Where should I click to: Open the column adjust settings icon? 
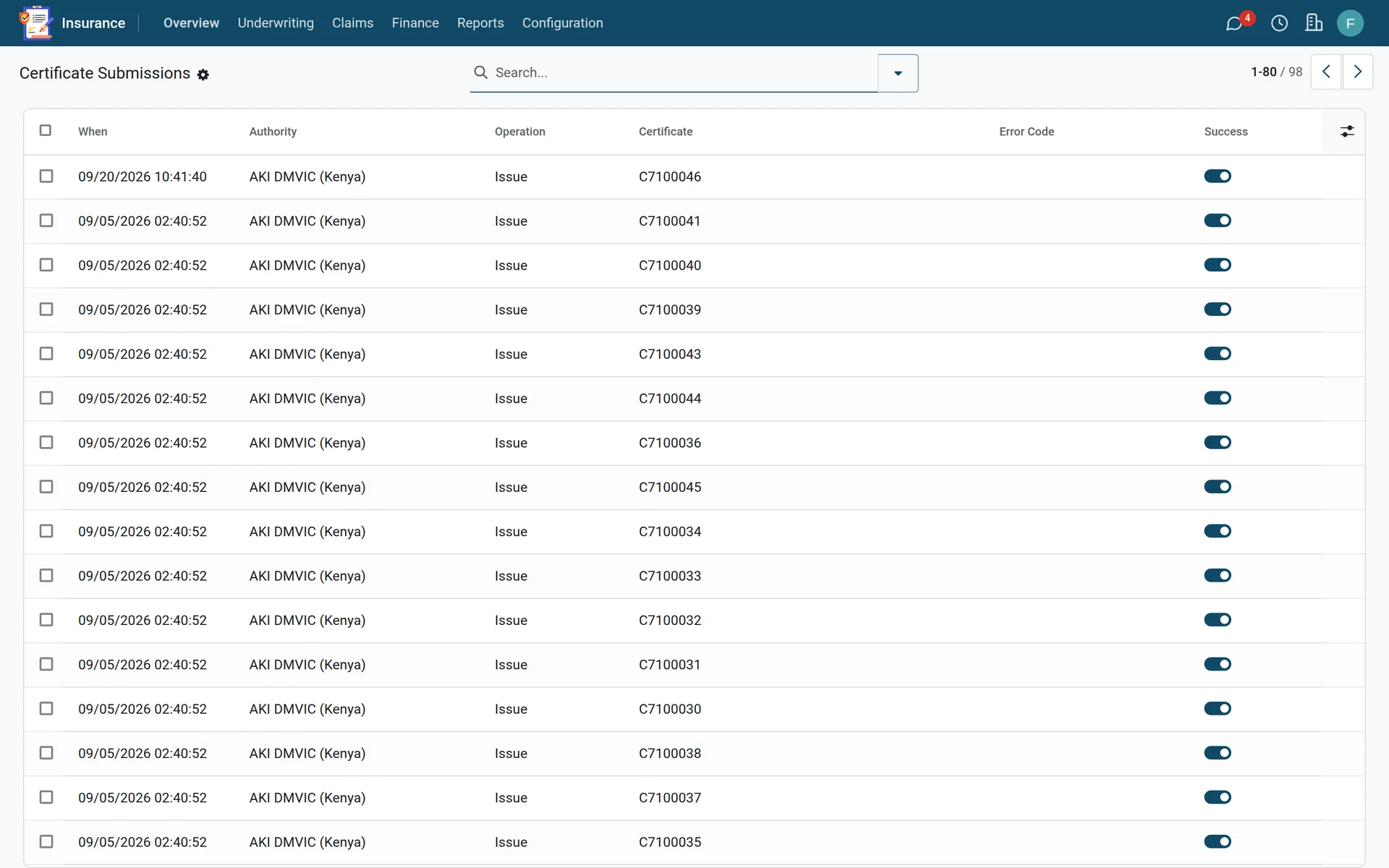coord(1347,132)
